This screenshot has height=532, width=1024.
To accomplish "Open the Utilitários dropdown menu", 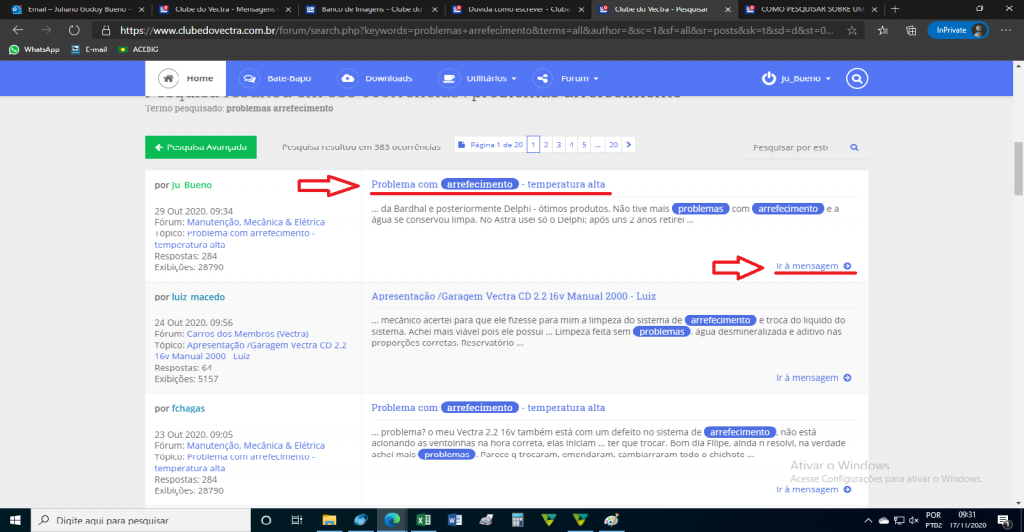I will tap(477, 78).
